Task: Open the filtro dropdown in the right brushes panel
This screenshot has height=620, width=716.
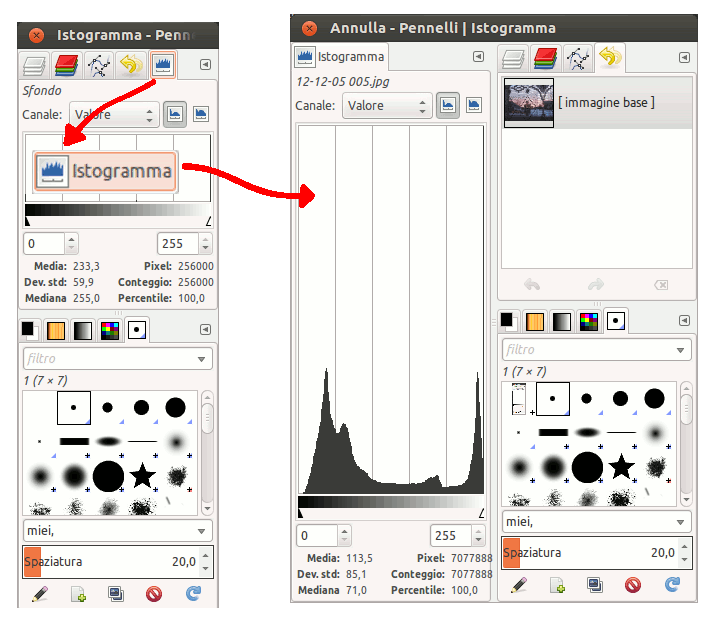Action: (x=597, y=350)
